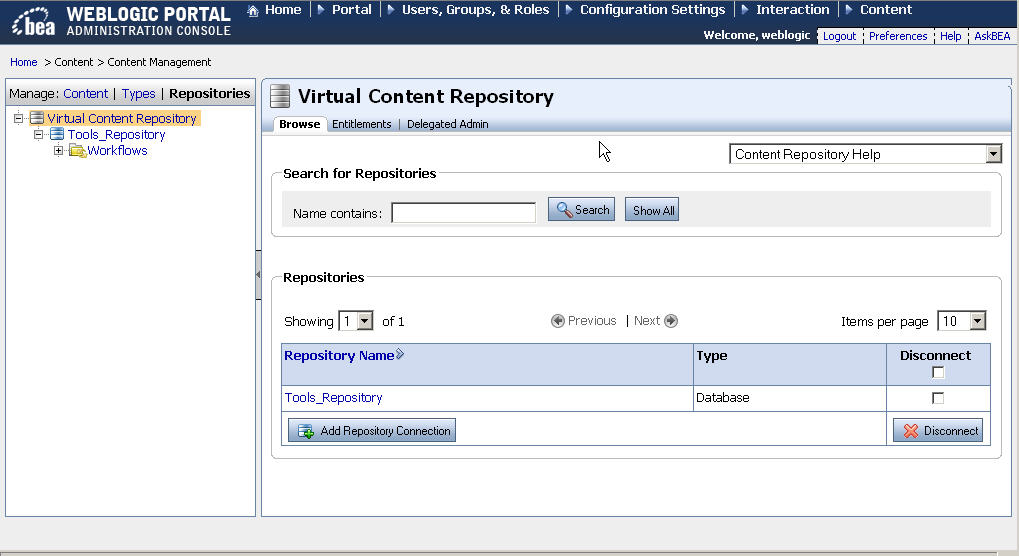Select Tools_Repository node in tree
This screenshot has height=556, width=1019.
click(x=116, y=134)
